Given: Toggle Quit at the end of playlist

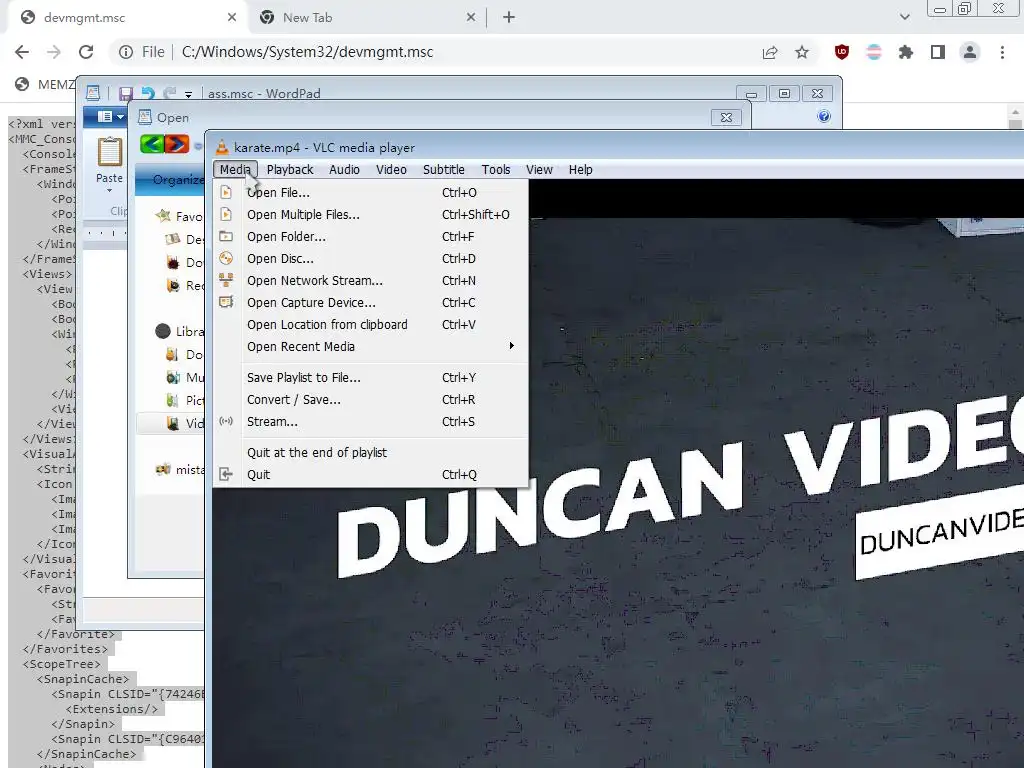Looking at the screenshot, I should [370, 453].
